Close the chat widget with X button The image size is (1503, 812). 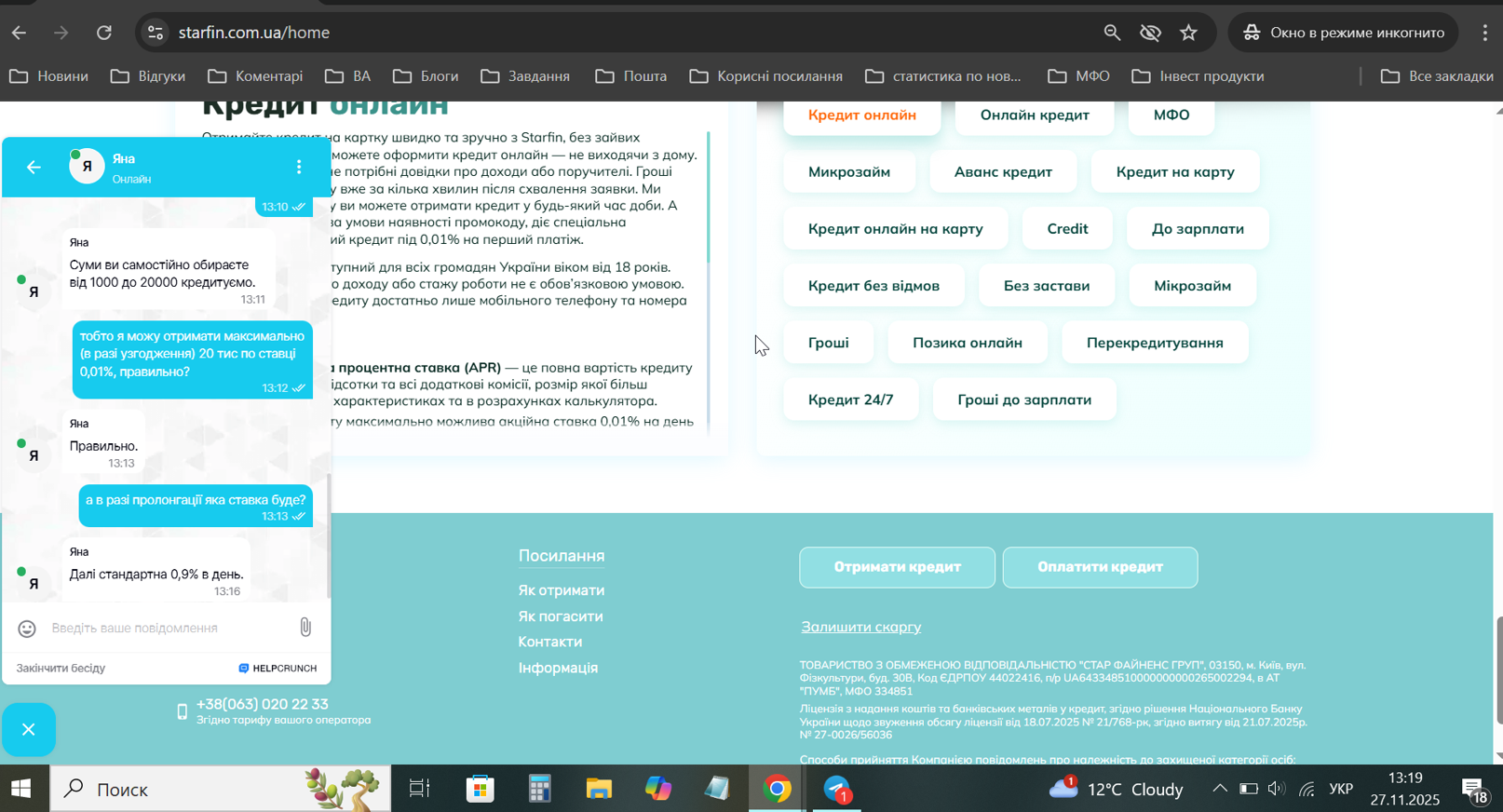coord(29,729)
